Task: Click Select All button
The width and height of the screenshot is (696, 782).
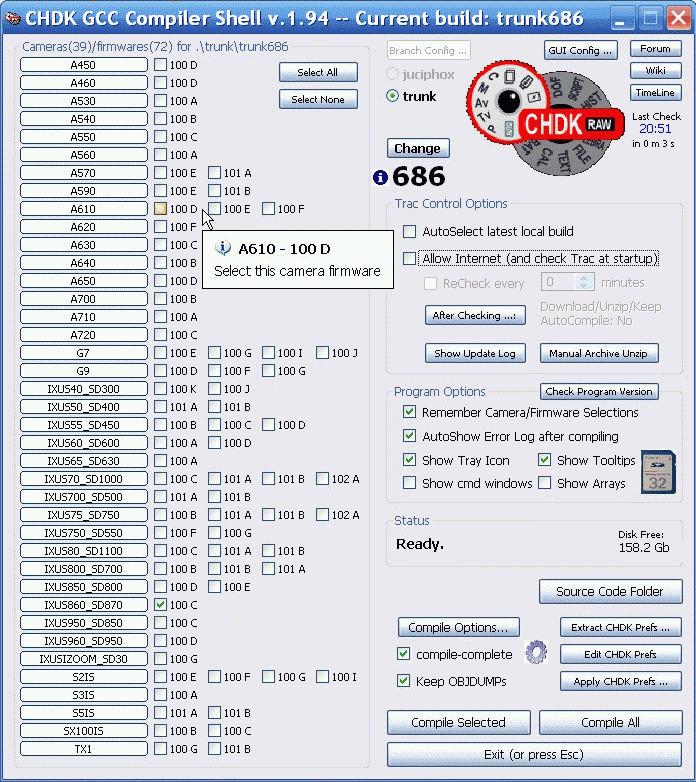Action: [x=318, y=72]
